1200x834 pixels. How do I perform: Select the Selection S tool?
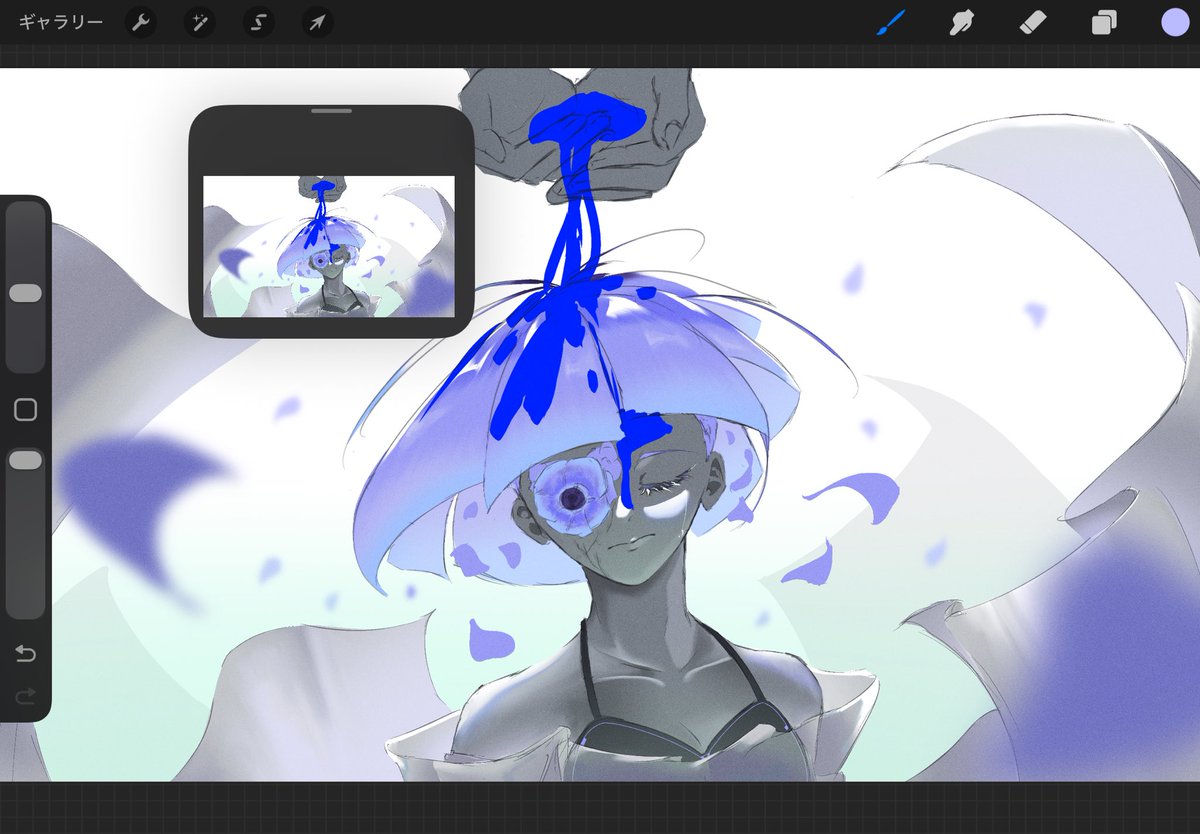pyautogui.click(x=259, y=22)
